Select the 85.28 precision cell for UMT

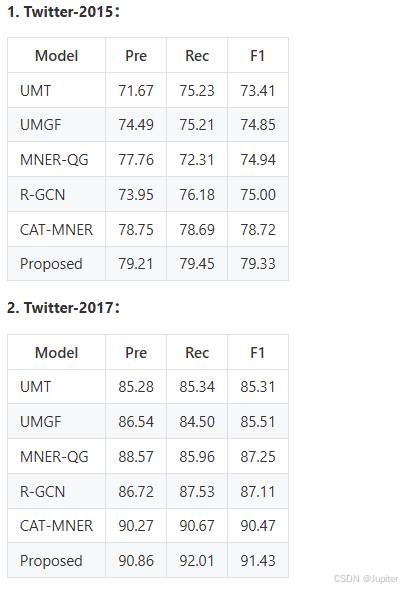[x=136, y=387]
